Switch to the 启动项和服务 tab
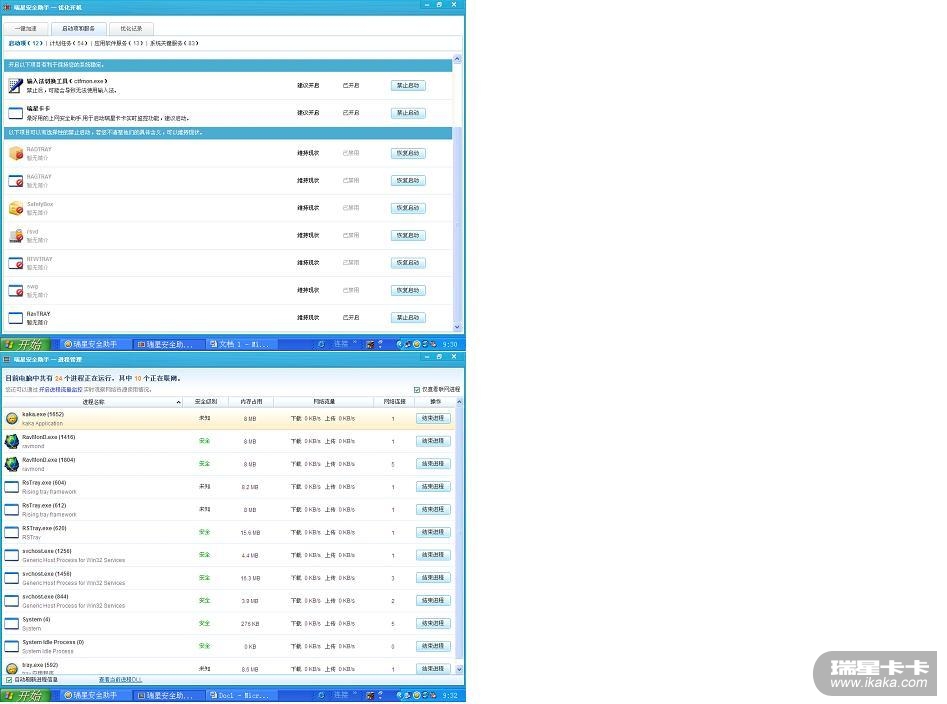 pos(79,28)
